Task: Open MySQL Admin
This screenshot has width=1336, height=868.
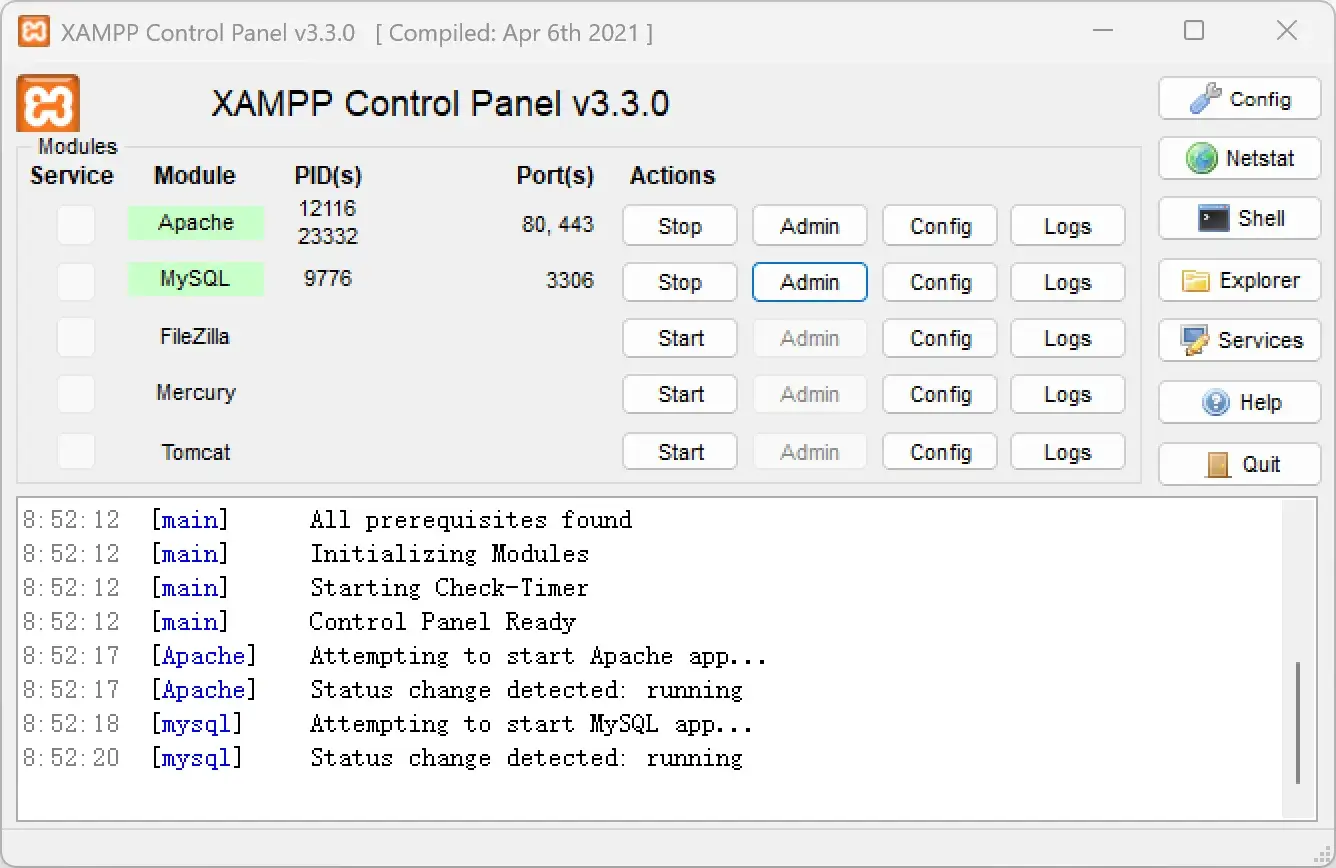Action: 809,282
